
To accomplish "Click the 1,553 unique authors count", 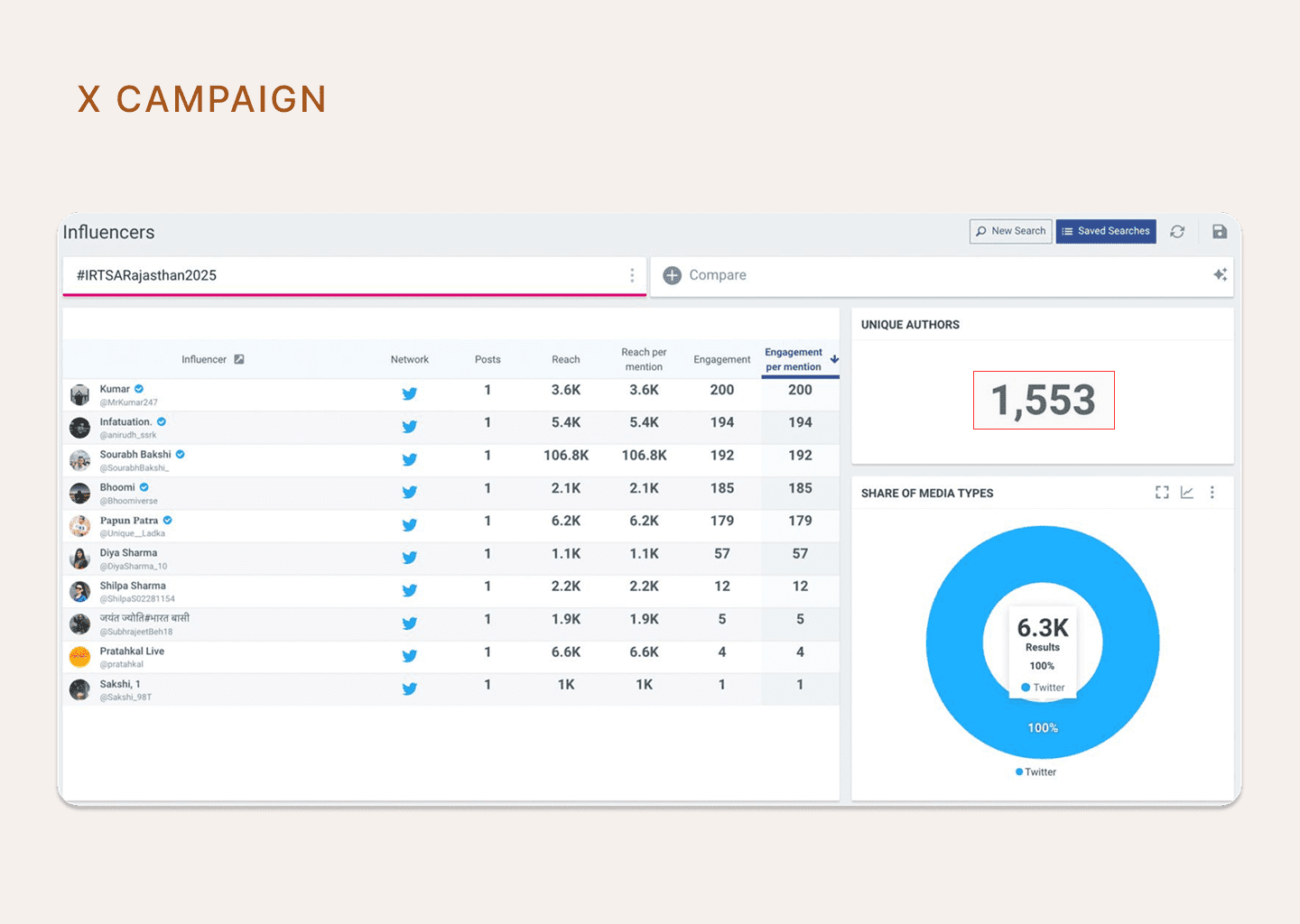I will 1044,400.
